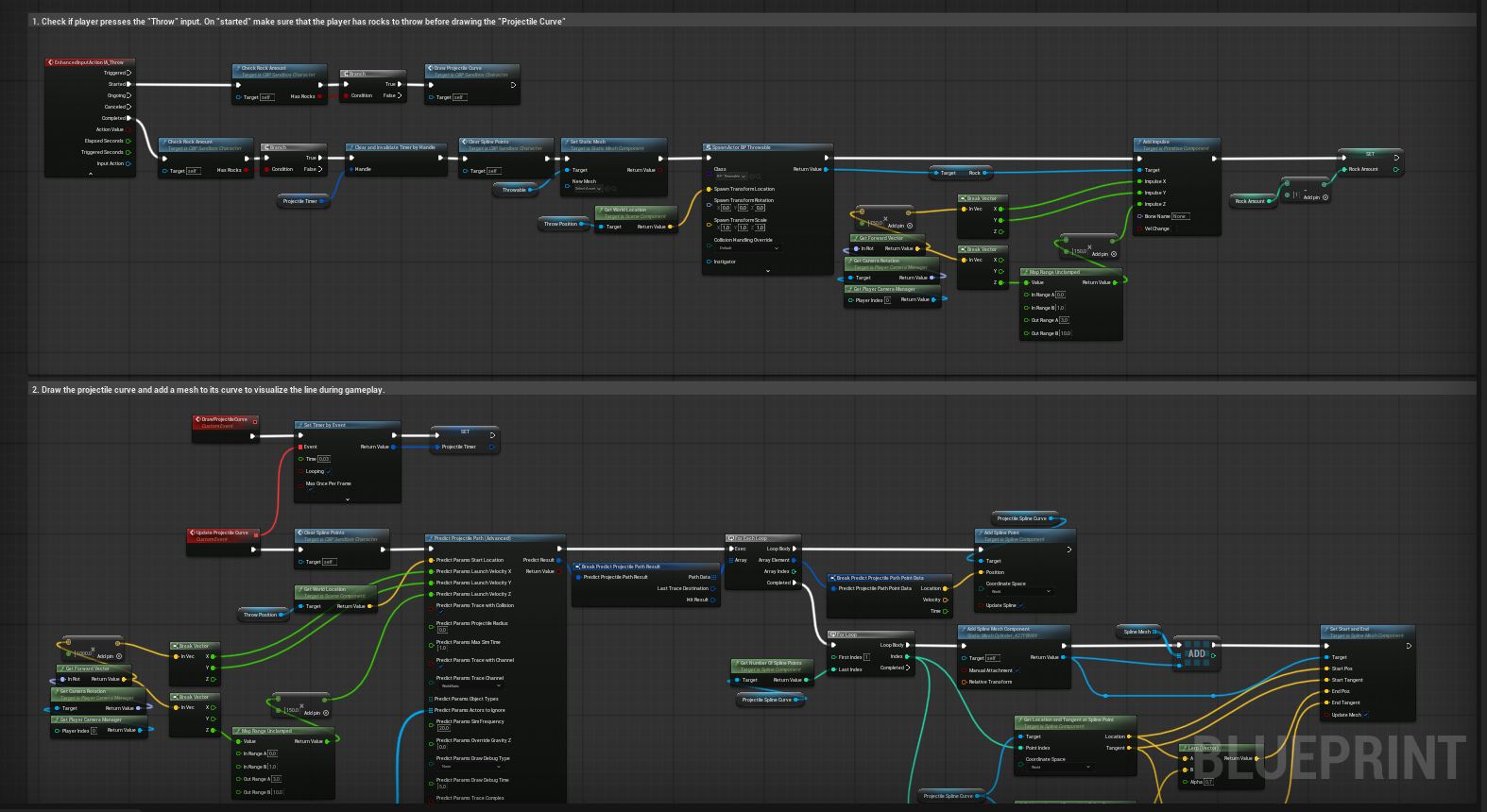Toggle the Looping checkbox on Set Timer by Event
The height and width of the screenshot is (812, 1487).
(329, 471)
